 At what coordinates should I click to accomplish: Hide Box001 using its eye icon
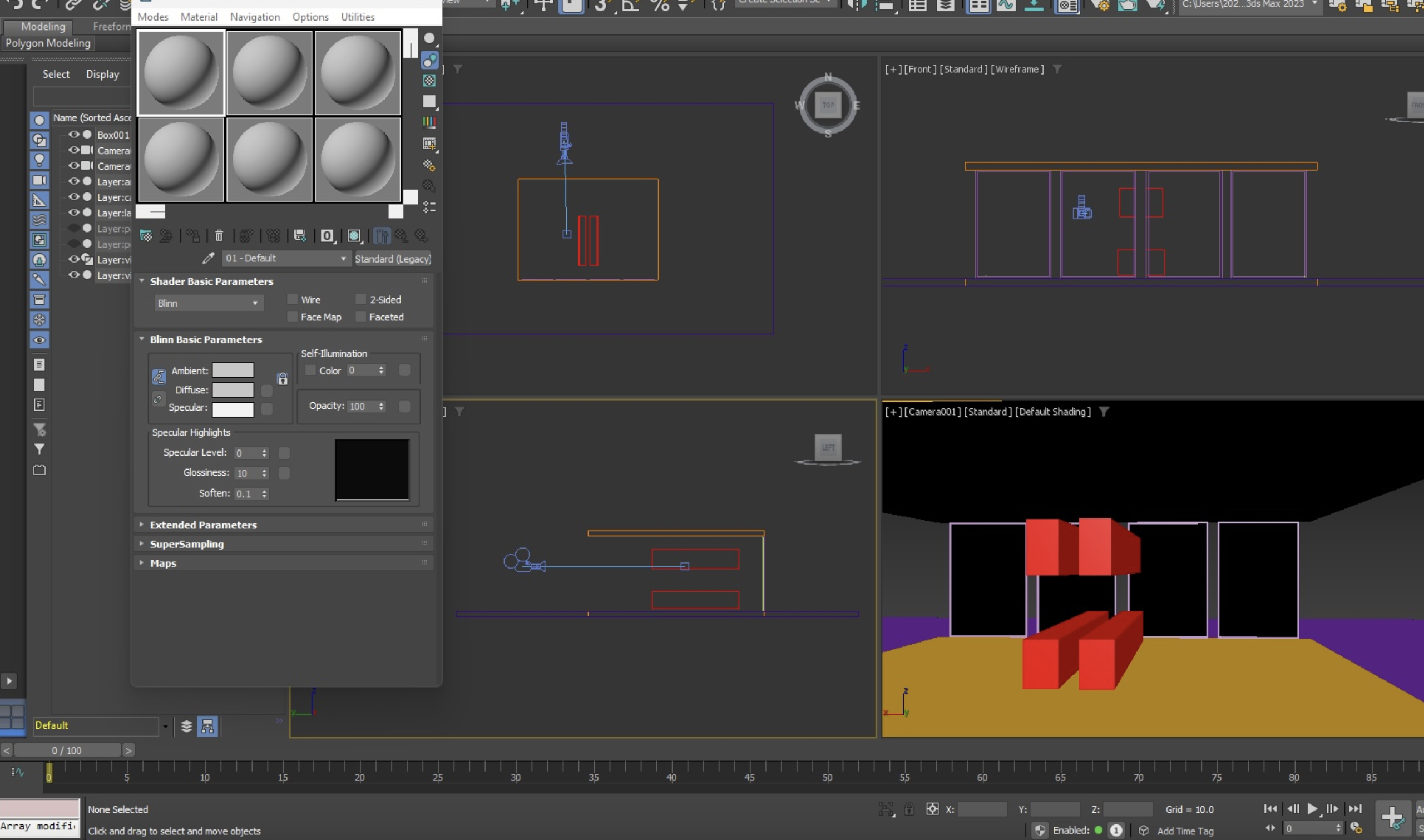[x=73, y=134]
